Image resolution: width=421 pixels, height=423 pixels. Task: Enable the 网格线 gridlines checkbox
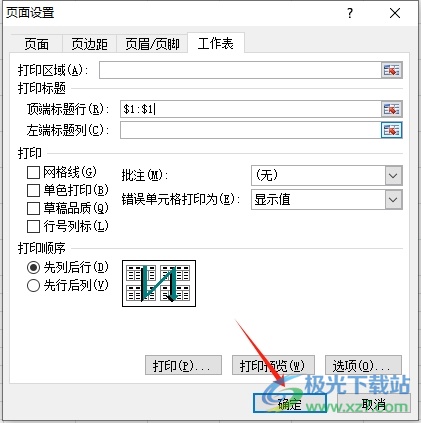[x=33, y=173]
